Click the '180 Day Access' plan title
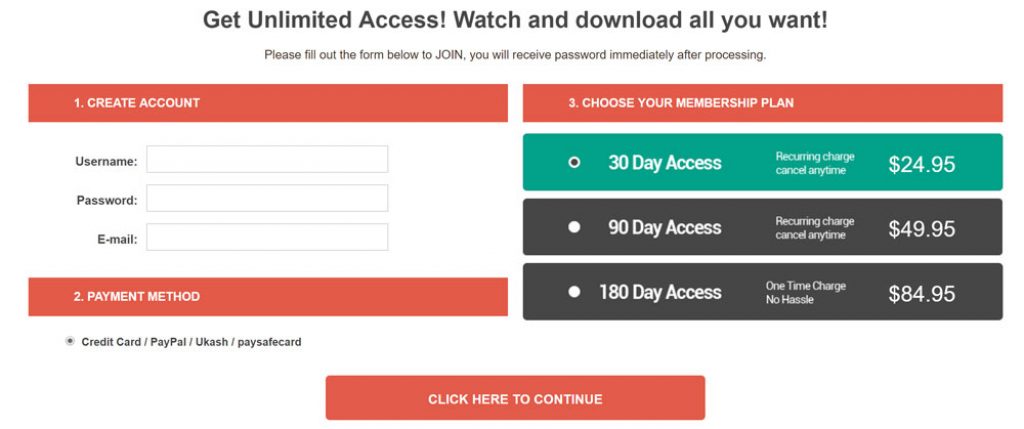 pos(660,293)
